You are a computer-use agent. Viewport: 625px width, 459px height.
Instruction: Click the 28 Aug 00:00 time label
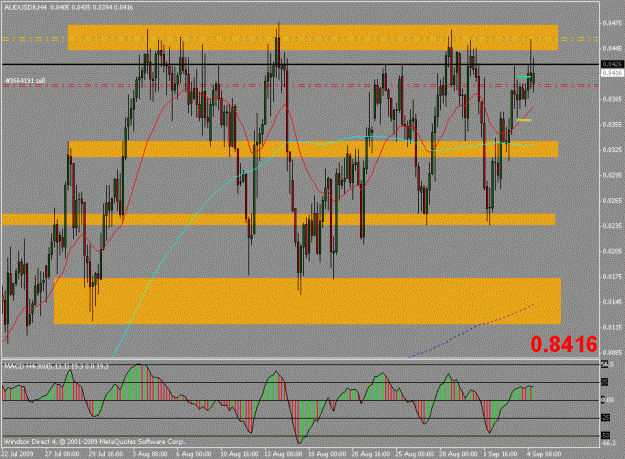(459, 454)
